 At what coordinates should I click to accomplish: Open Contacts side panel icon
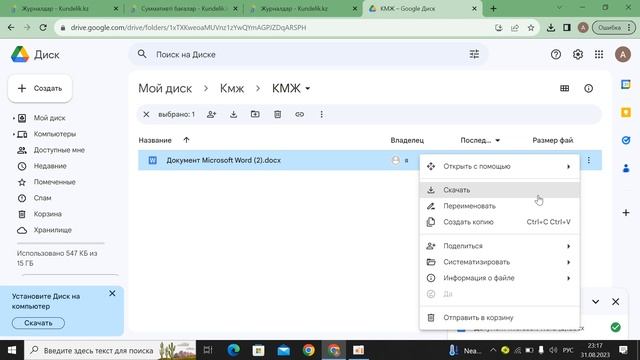pos(626,168)
